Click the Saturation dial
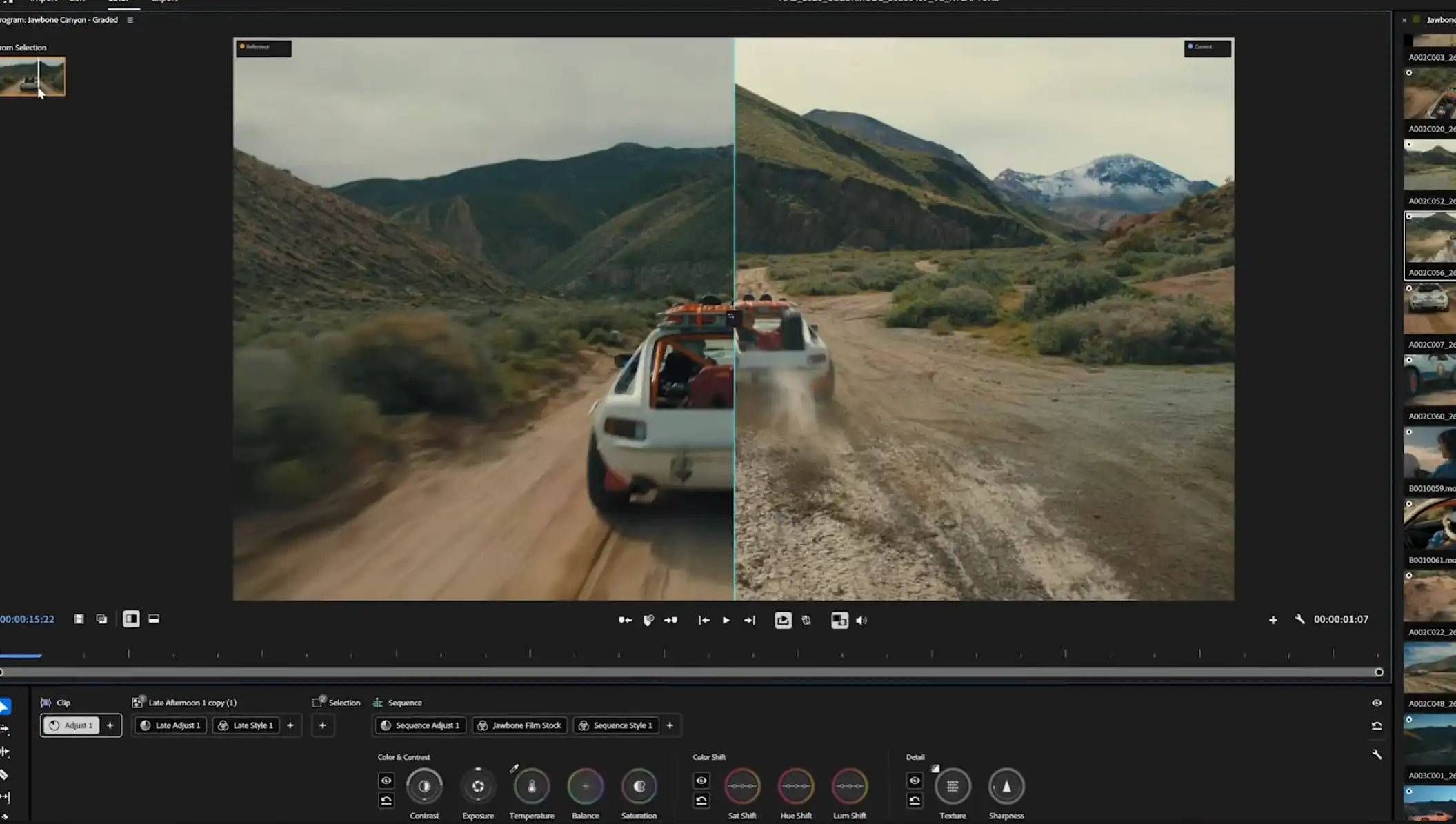1456x824 pixels. tap(639, 786)
